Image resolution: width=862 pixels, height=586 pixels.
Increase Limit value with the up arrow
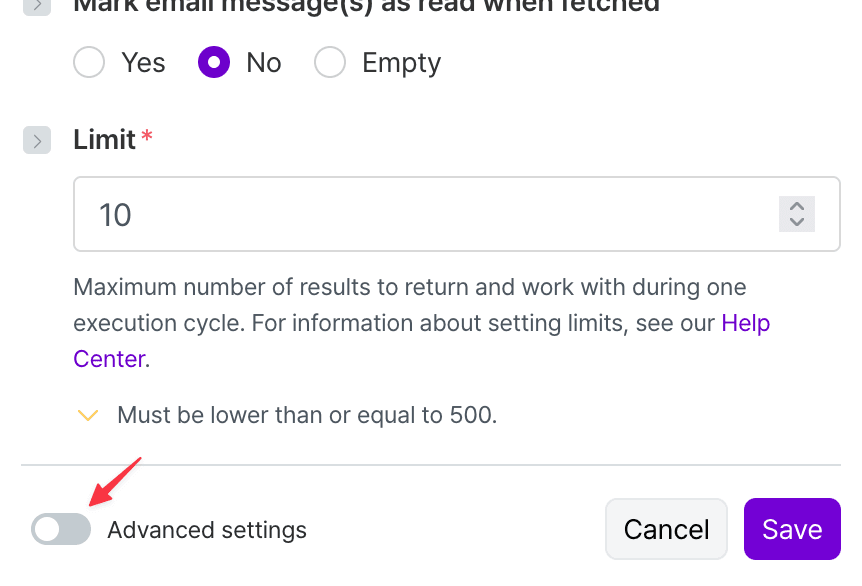tap(797, 206)
